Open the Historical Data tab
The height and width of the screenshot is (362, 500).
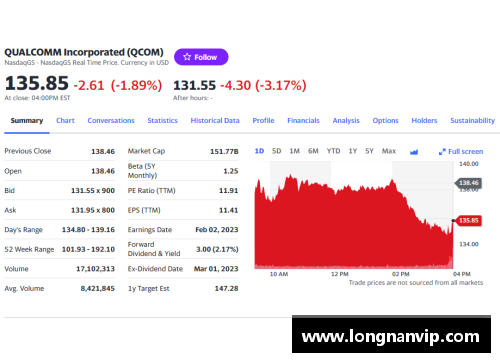pos(215,120)
